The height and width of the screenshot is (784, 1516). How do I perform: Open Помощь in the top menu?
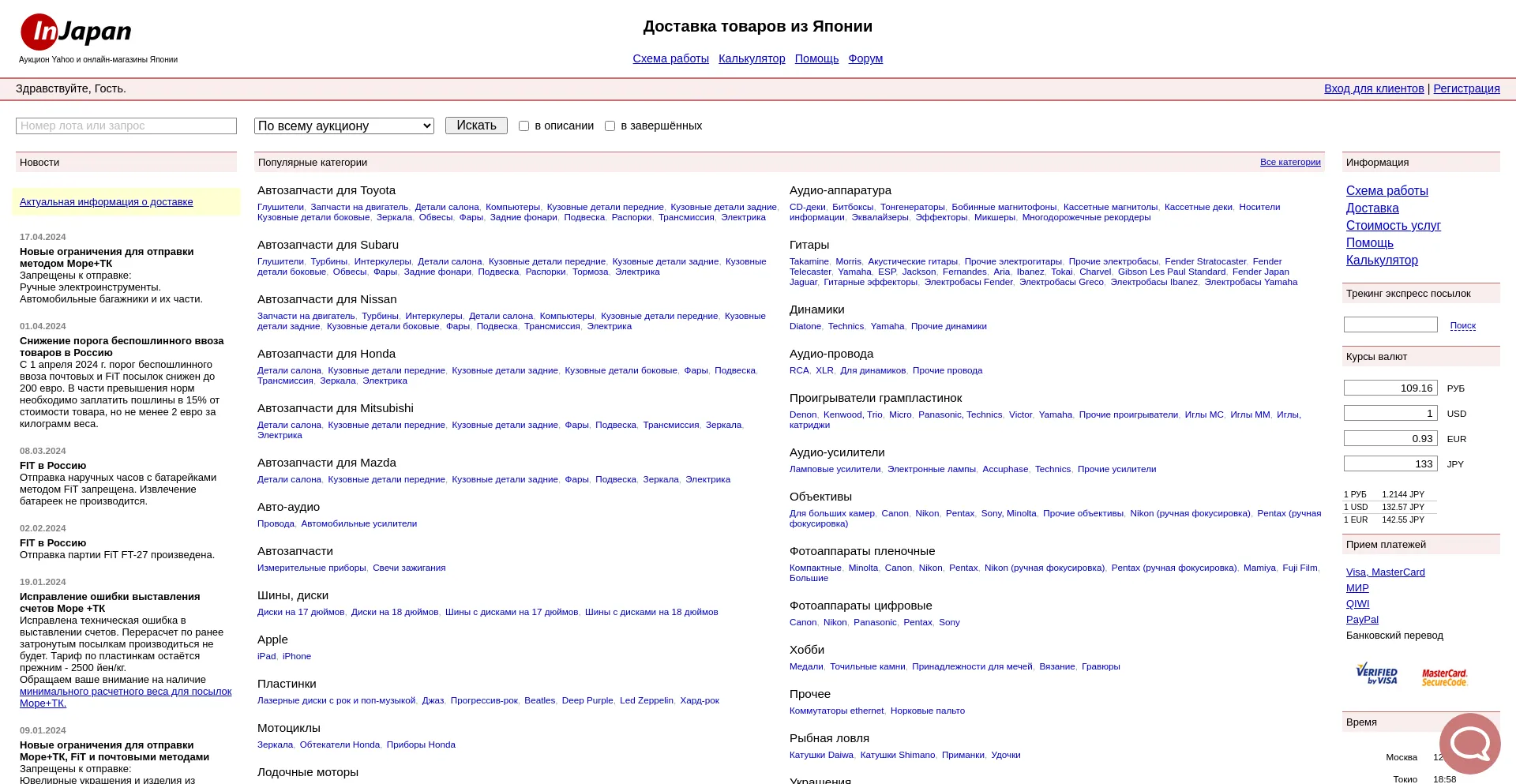click(x=816, y=58)
